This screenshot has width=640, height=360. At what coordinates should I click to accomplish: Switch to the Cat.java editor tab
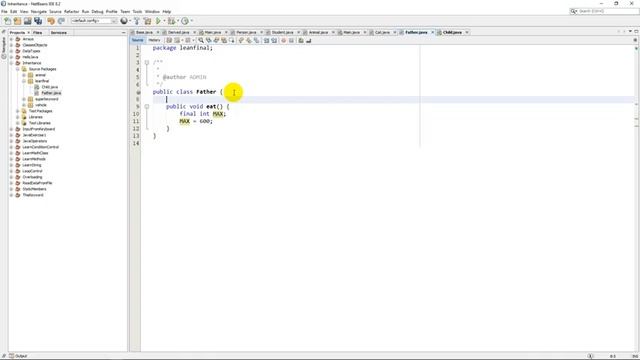click(x=382, y=32)
